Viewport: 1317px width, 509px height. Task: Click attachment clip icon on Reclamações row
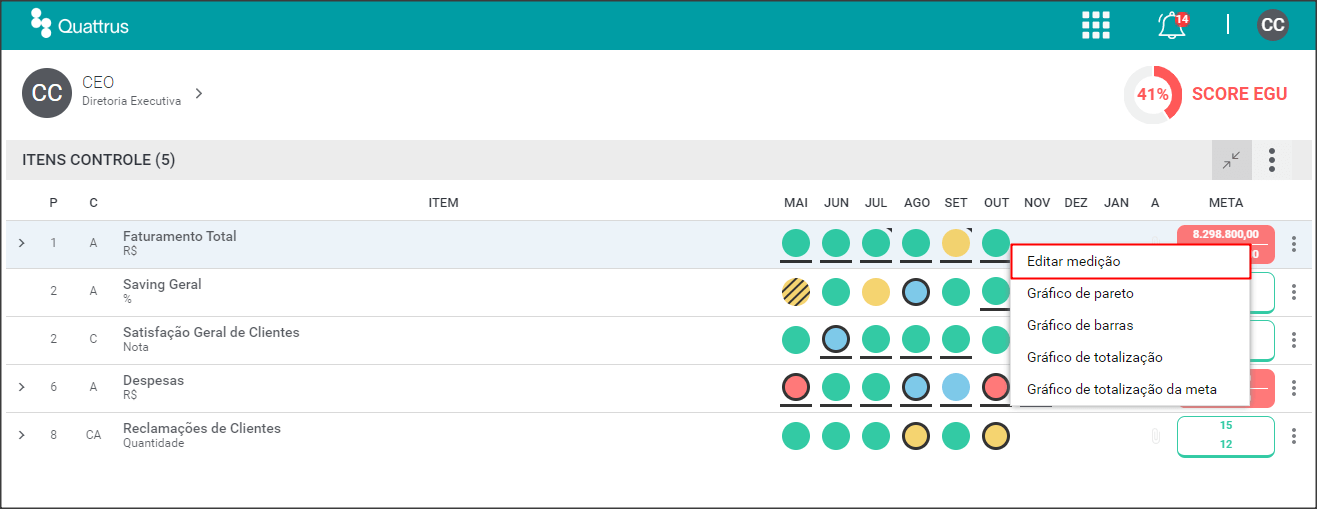(1155, 436)
